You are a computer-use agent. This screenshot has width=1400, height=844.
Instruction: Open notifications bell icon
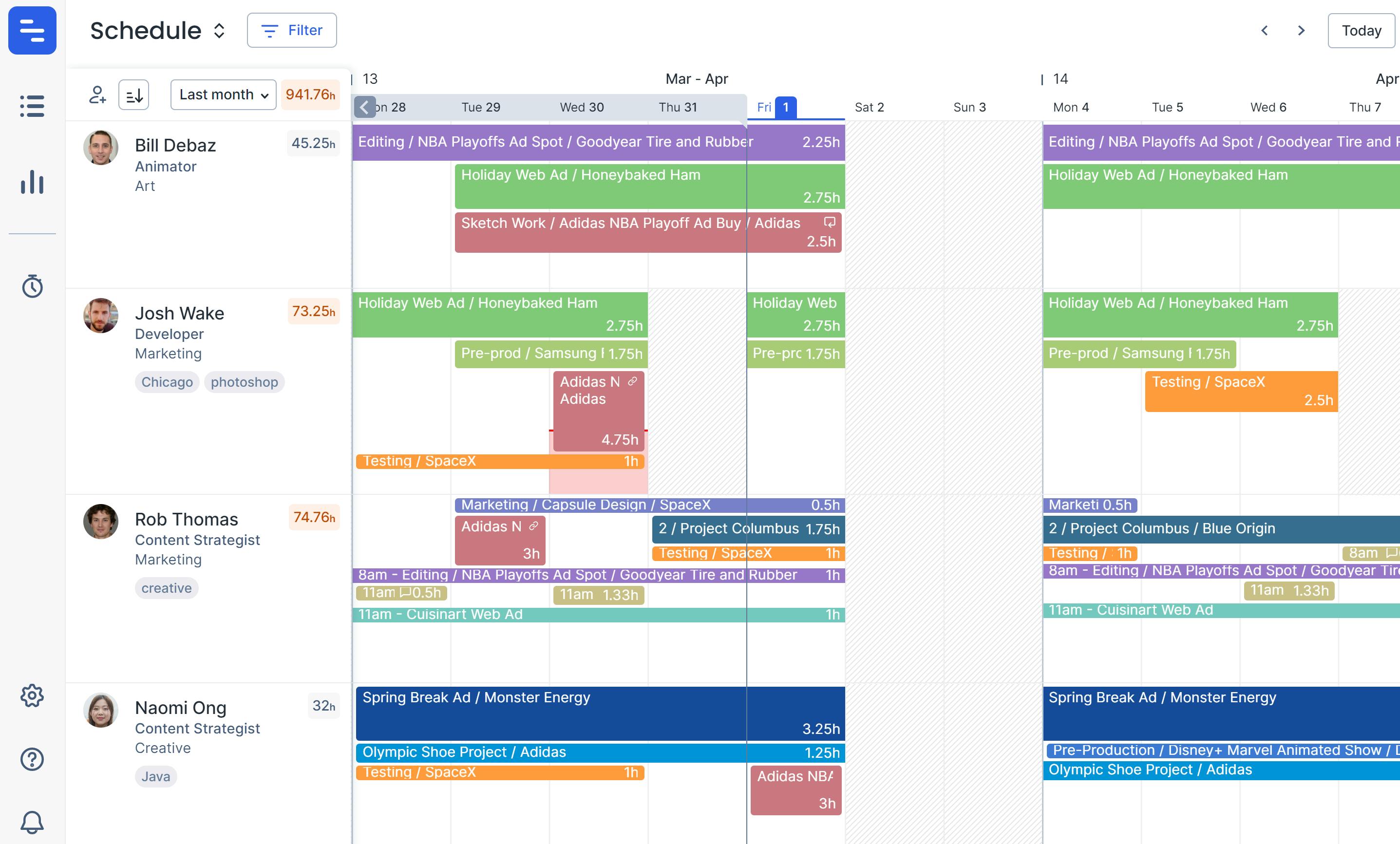[32, 822]
